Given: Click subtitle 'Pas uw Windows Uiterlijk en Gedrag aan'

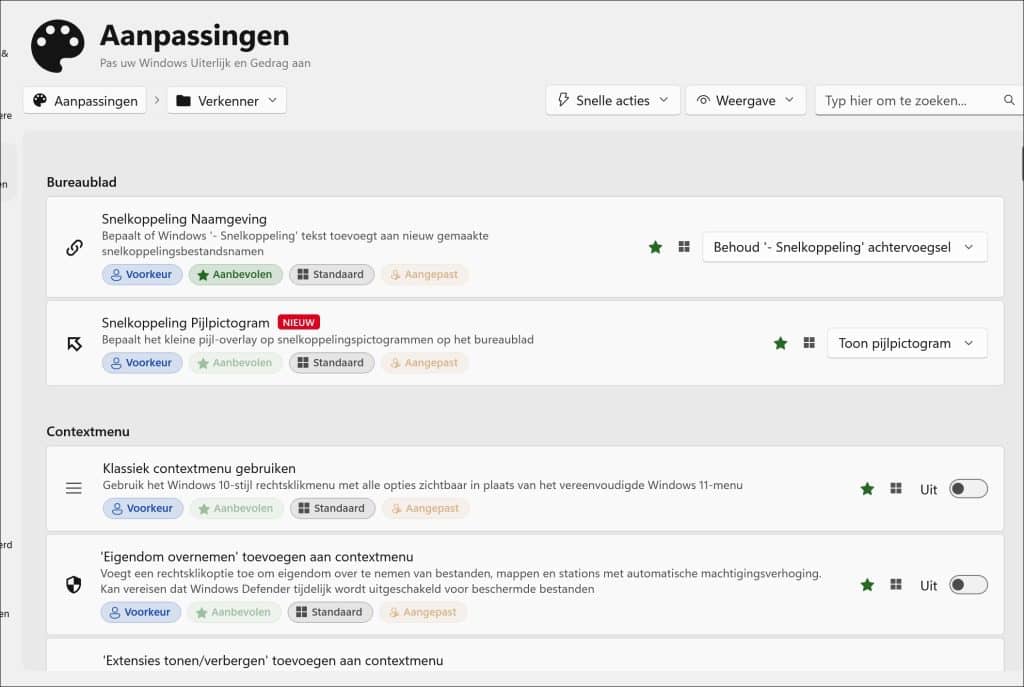Looking at the screenshot, I should point(205,63).
